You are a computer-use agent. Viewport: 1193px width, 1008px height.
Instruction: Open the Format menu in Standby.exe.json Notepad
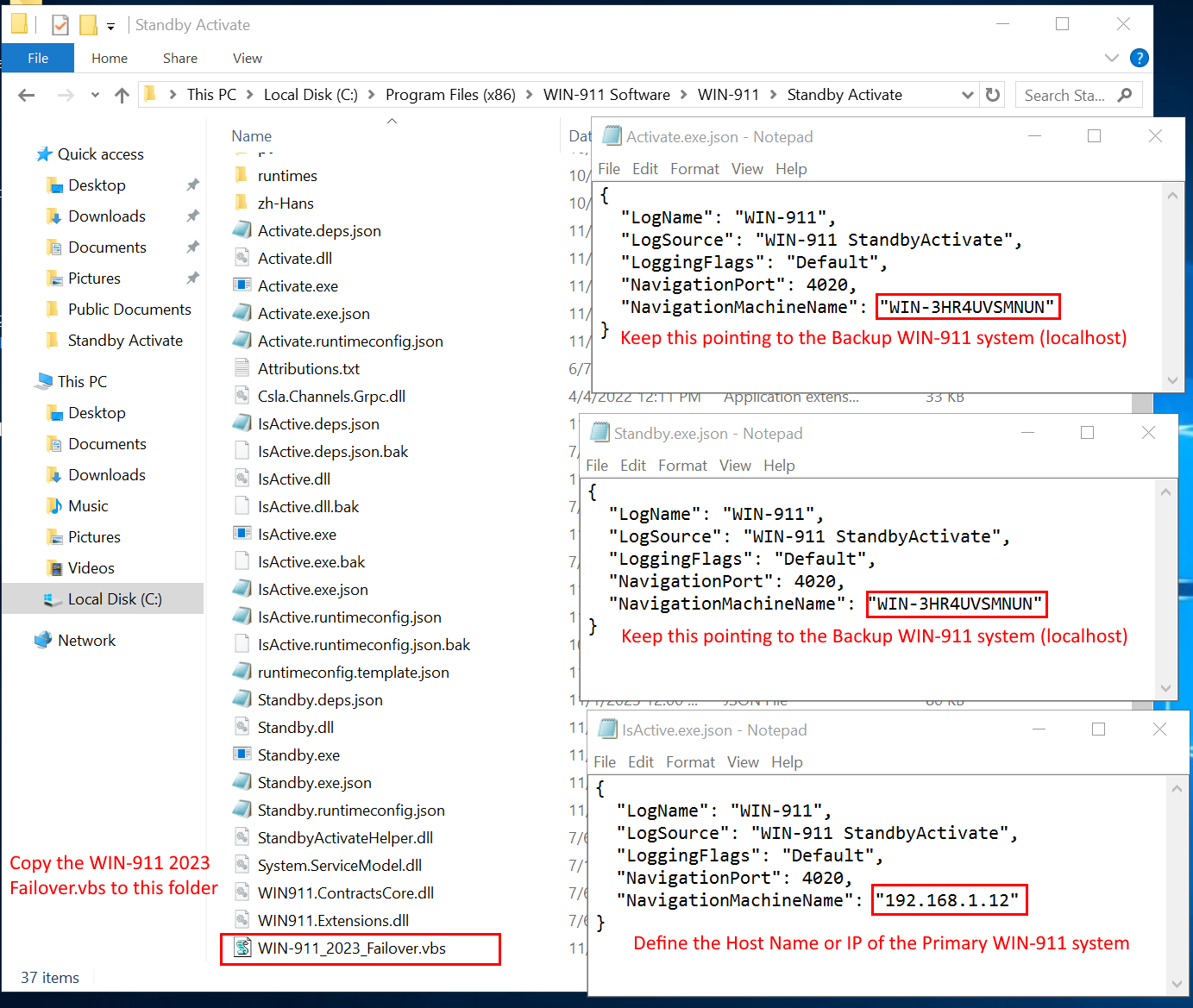click(x=682, y=465)
